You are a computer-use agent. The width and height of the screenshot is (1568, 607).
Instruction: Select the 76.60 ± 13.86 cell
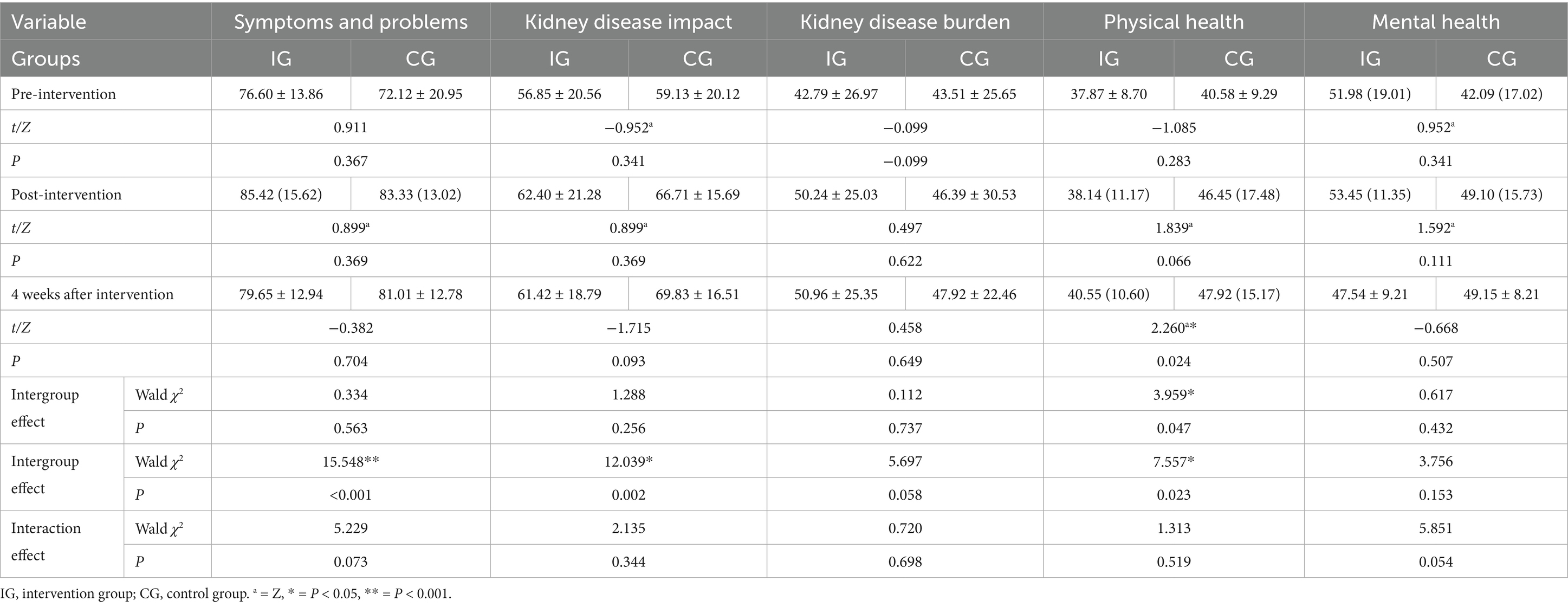click(x=281, y=94)
